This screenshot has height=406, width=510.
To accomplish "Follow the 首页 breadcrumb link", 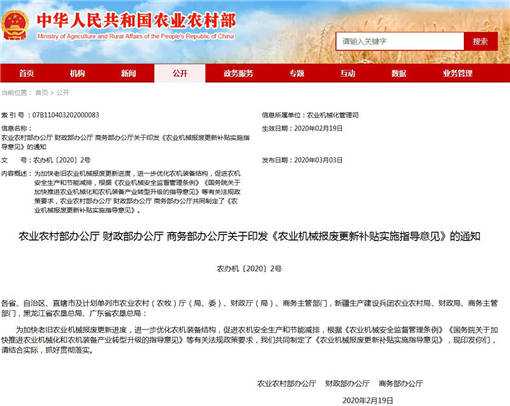I will [42, 93].
